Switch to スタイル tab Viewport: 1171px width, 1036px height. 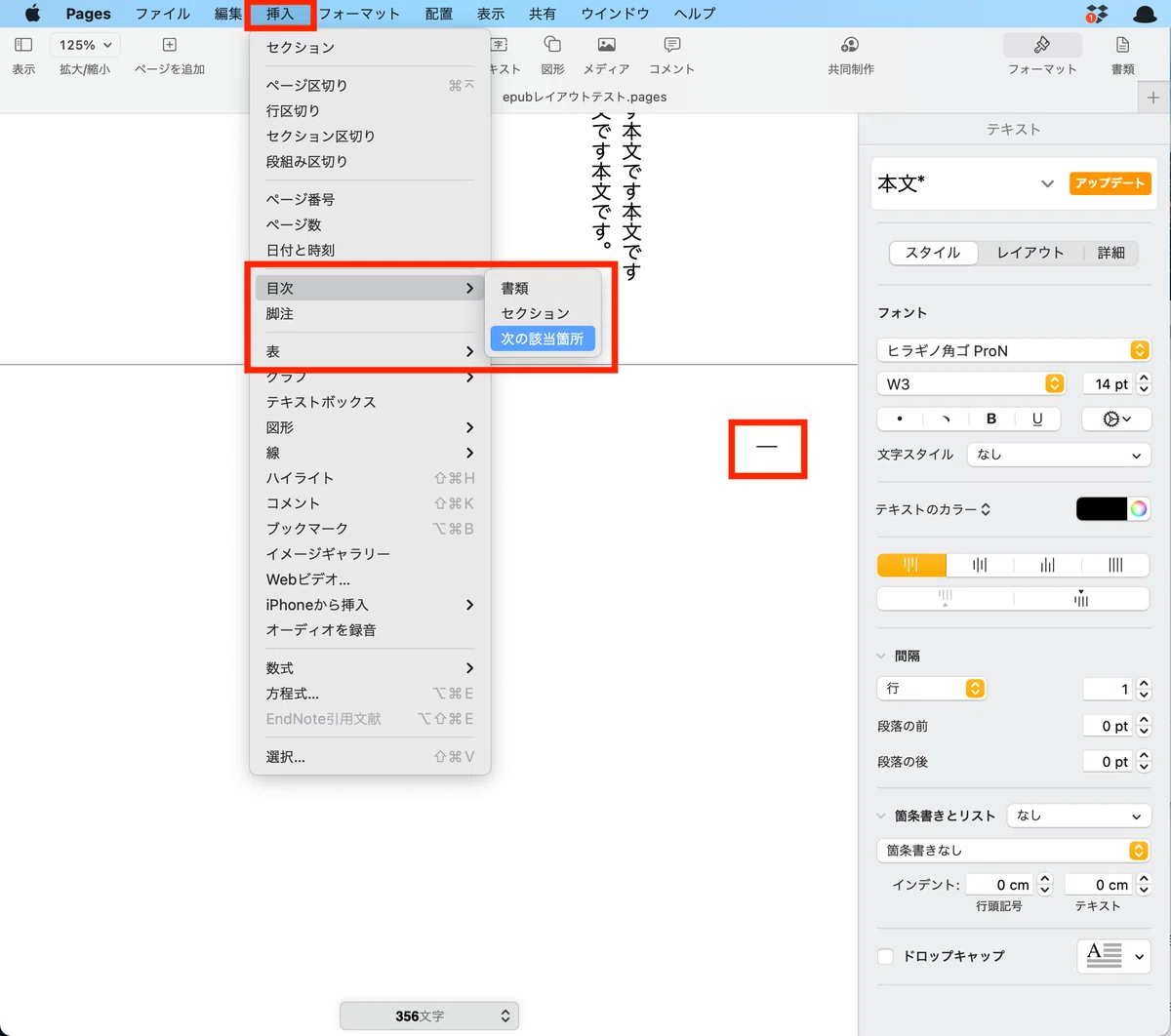point(933,253)
